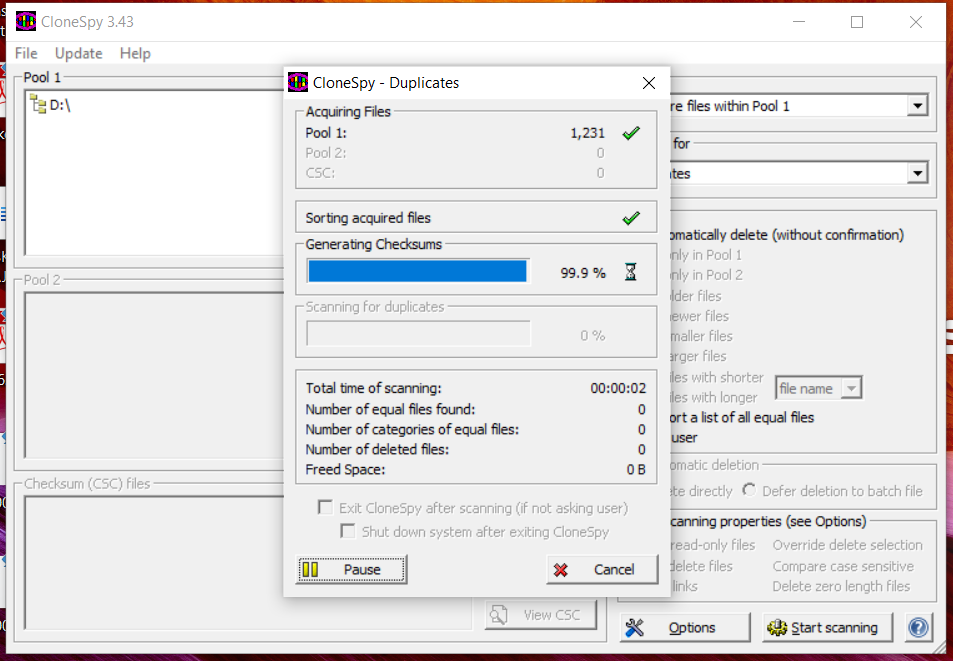The image size is (953, 661).
Task: Click 'Number of categories of equal files:' label
Action: click(x=412, y=429)
